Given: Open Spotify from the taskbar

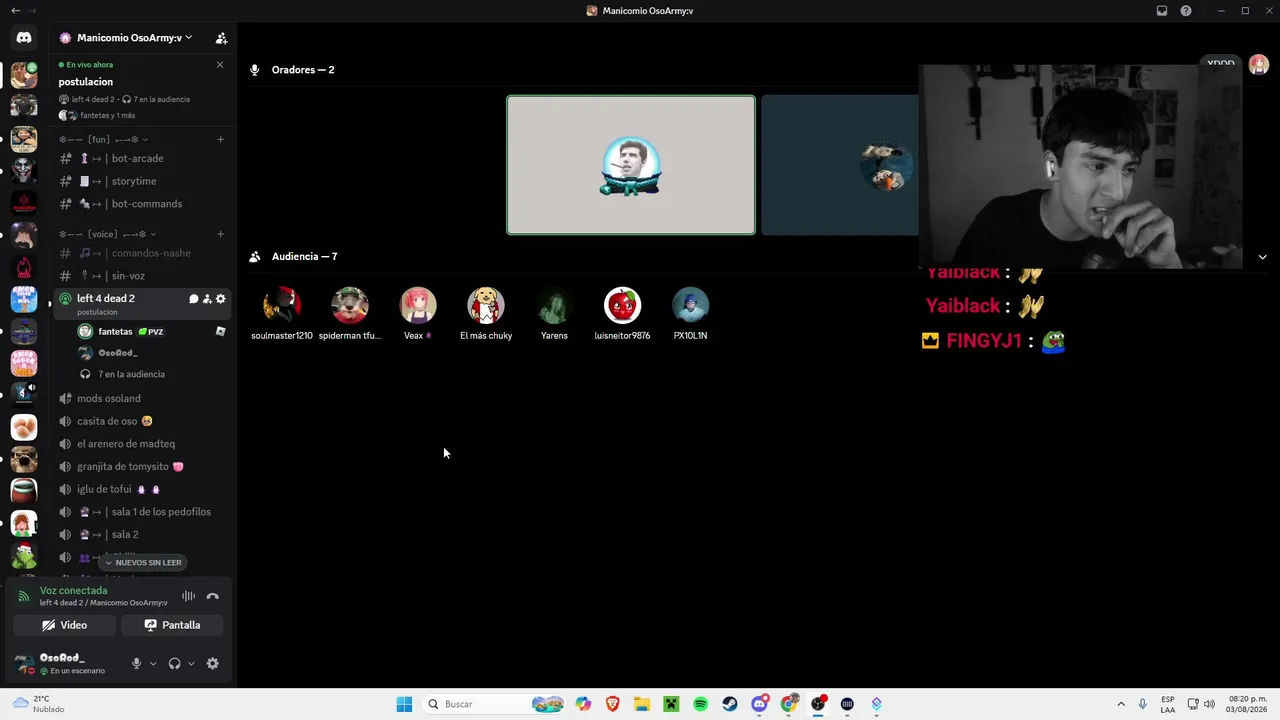Looking at the screenshot, I should coord(700,704).
